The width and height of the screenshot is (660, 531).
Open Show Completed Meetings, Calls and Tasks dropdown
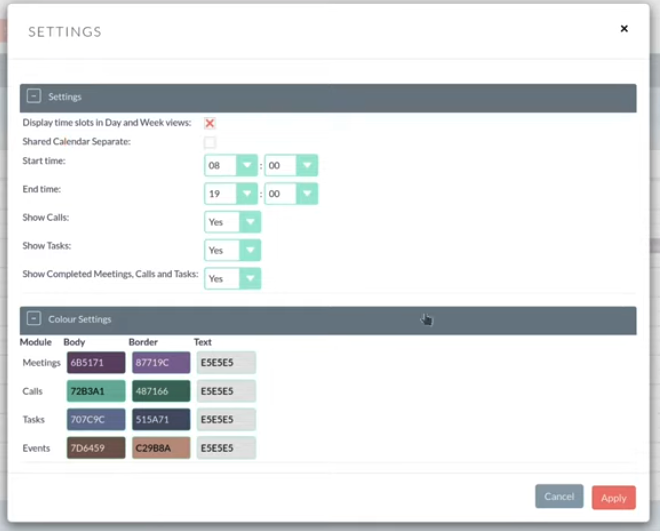click(232, 278)
